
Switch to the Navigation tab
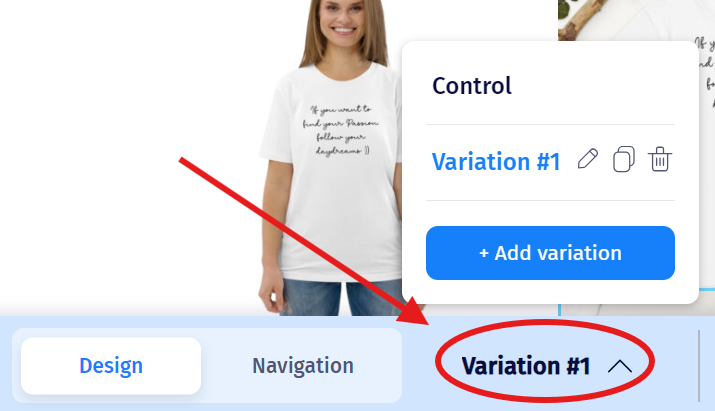click(x=303, y=366)
